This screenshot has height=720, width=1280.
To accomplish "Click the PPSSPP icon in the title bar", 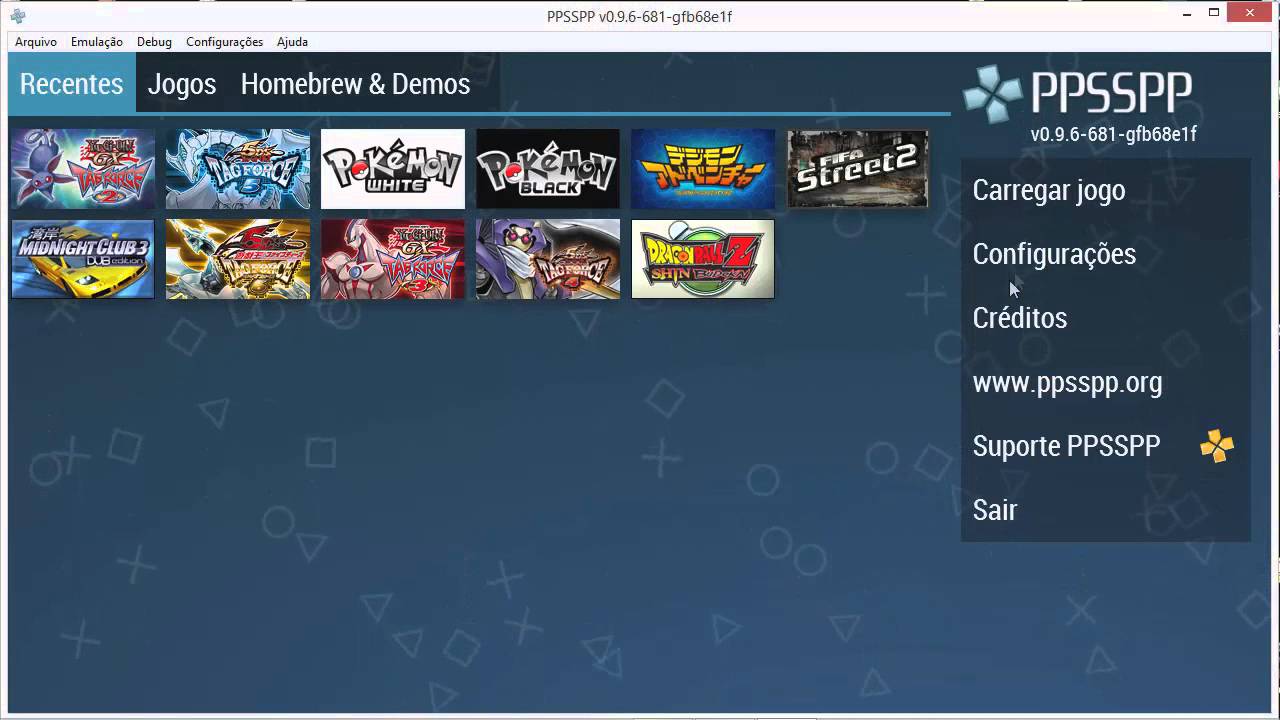I will 18,16.
